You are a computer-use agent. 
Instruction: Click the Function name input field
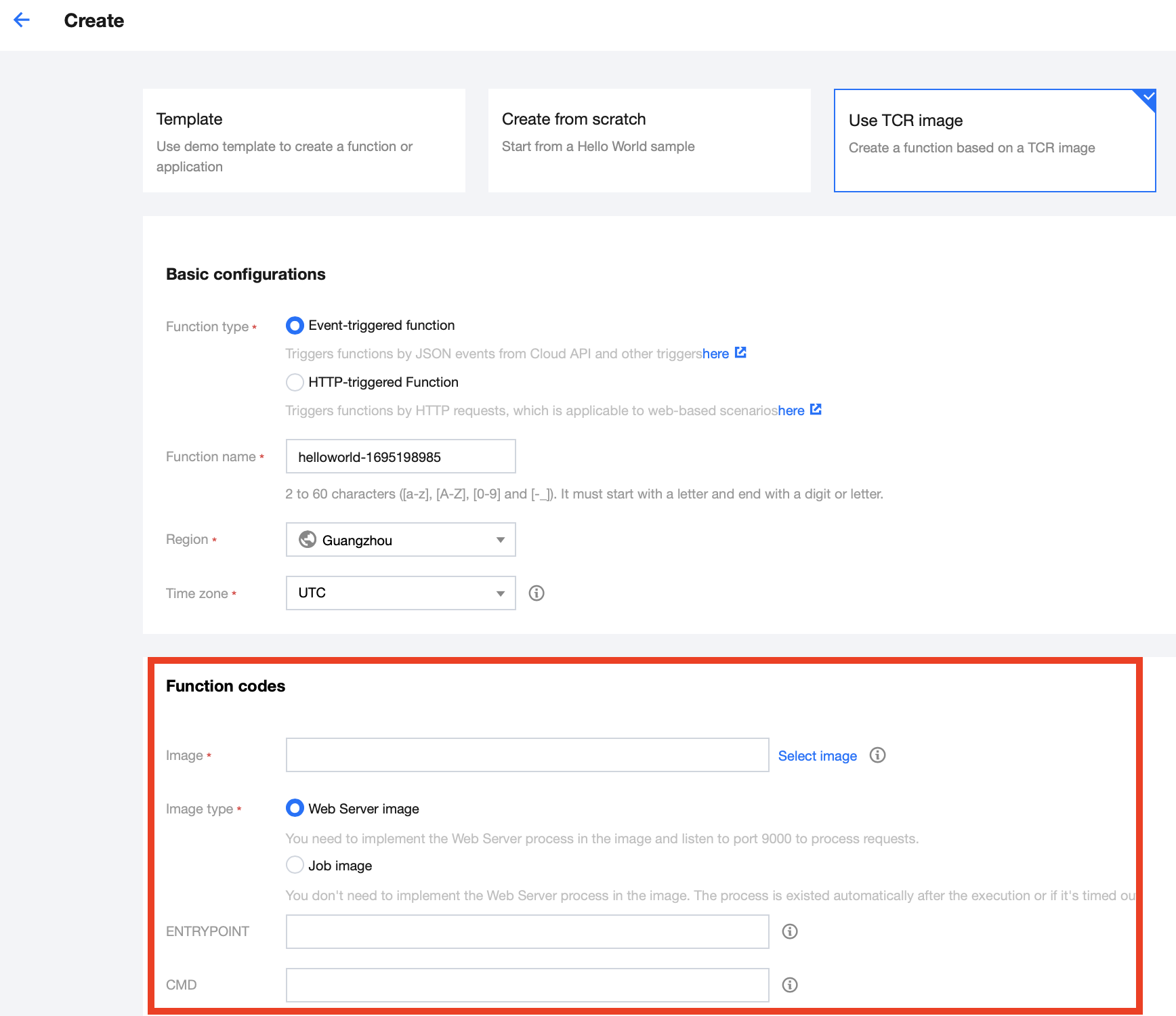[400, 457]
